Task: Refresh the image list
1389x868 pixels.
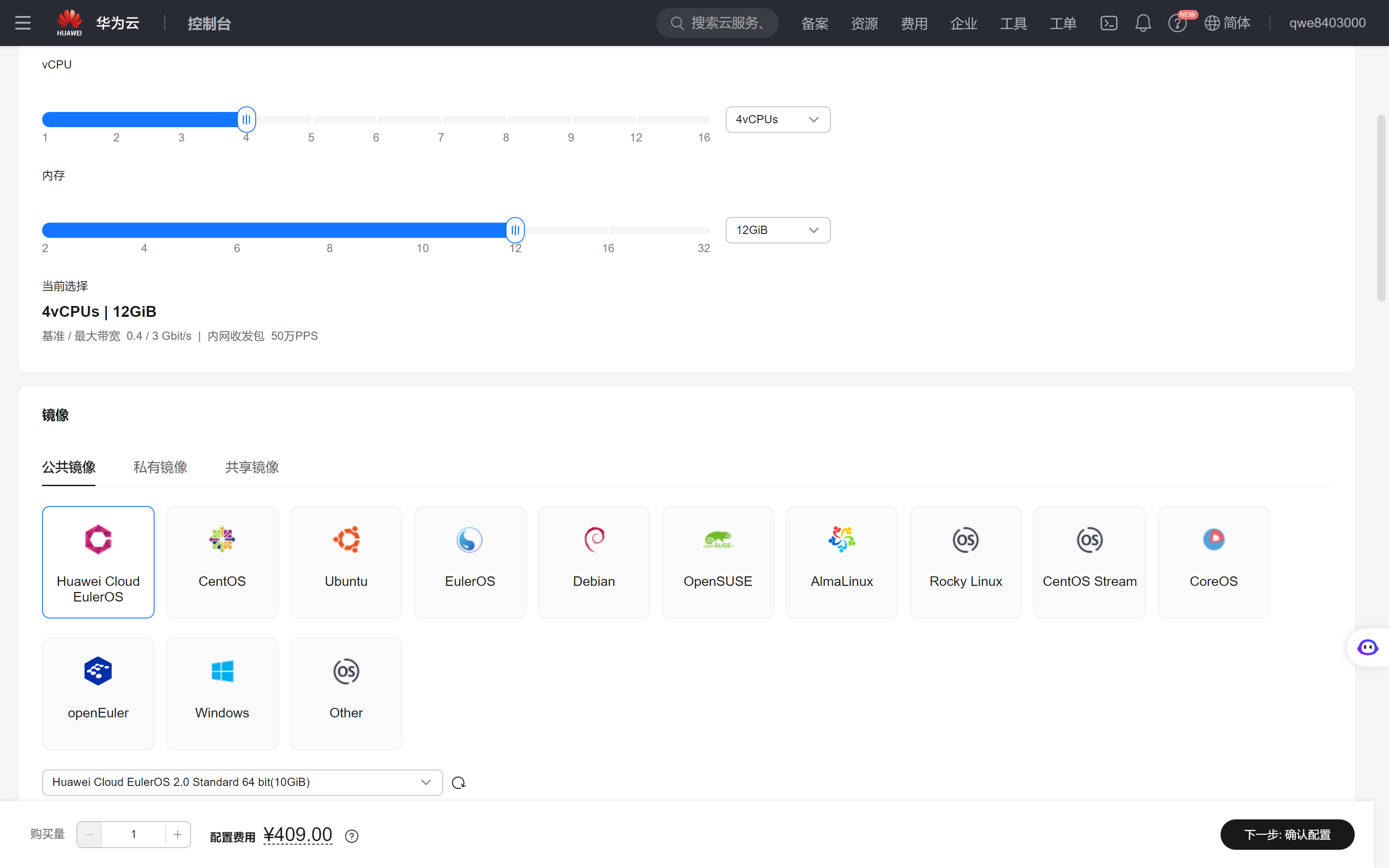Action: [459, 783]
